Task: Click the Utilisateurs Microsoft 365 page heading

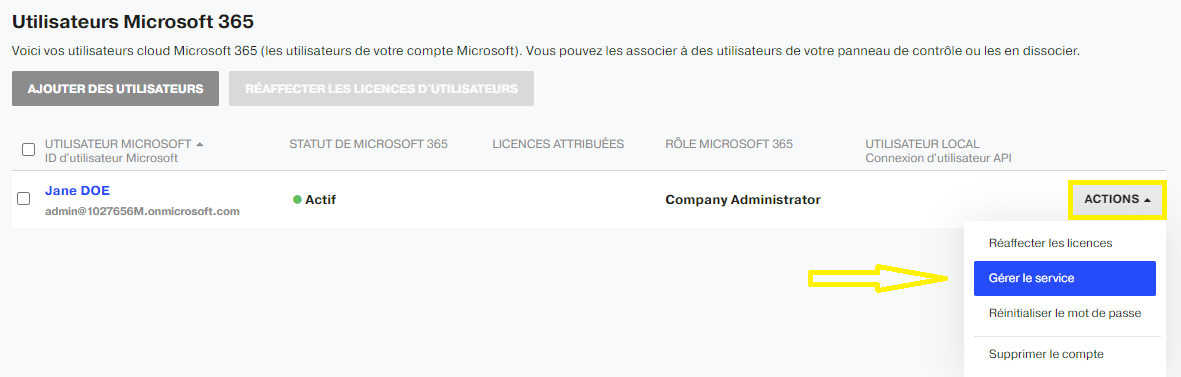Action: click(x=133, y=22)
